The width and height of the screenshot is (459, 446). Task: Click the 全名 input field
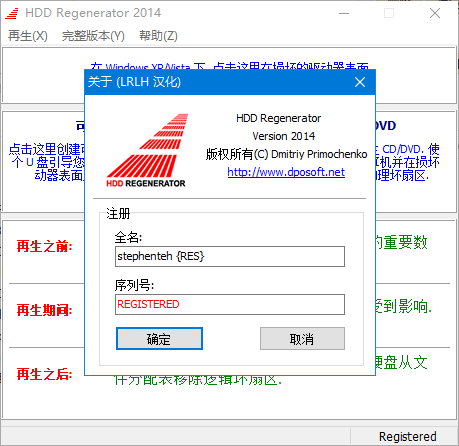coord(230,256)
